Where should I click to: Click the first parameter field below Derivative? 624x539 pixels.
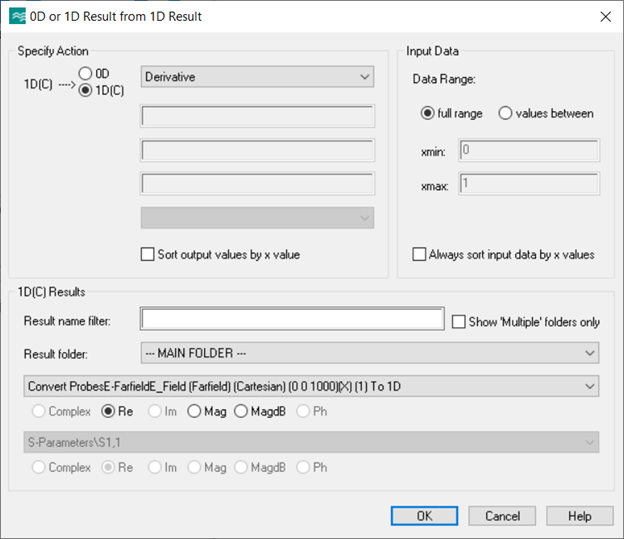pyautogui.click(x=257, y=116)
